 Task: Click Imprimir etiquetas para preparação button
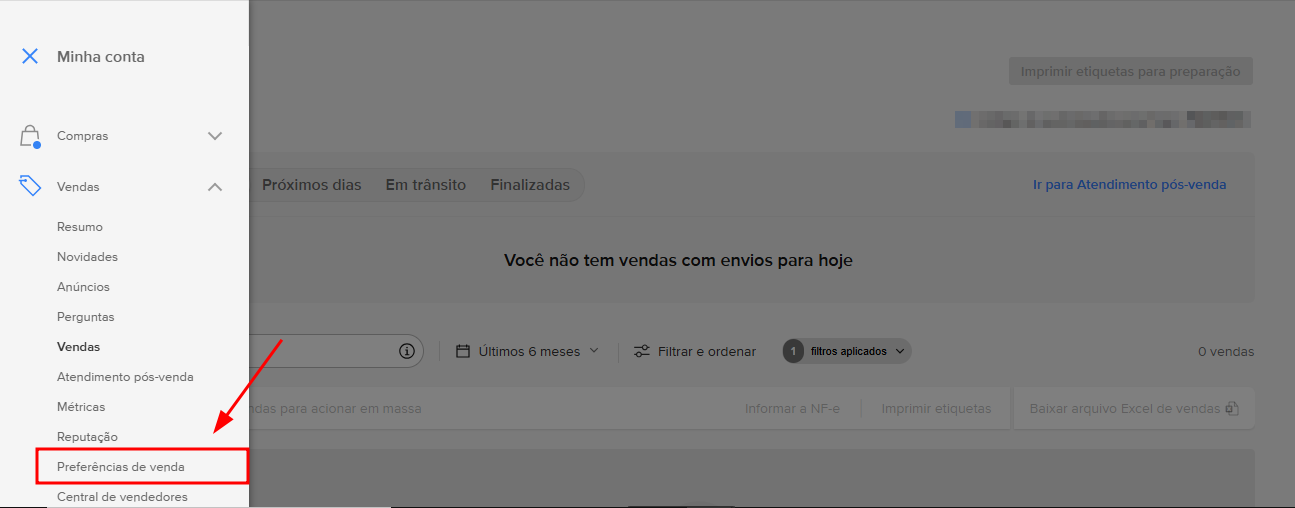1130,72
